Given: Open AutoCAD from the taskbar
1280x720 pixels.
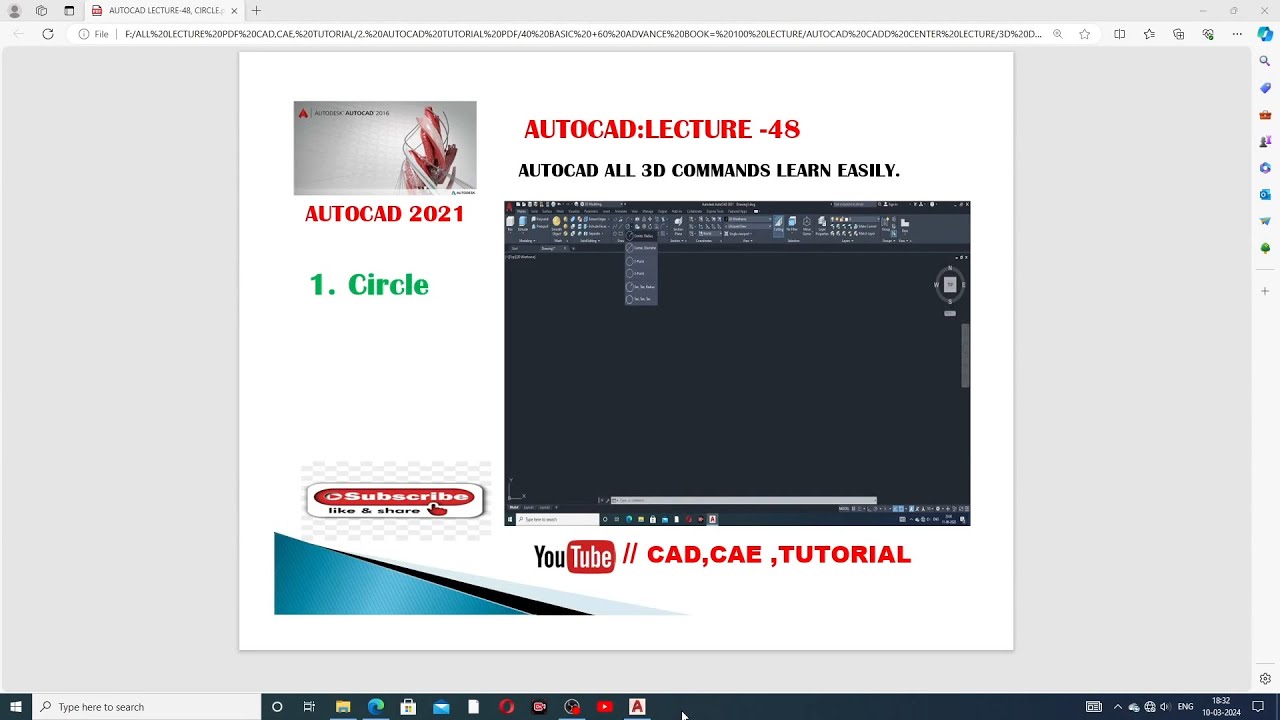Looking at the screenshot, I should (637, 707).
